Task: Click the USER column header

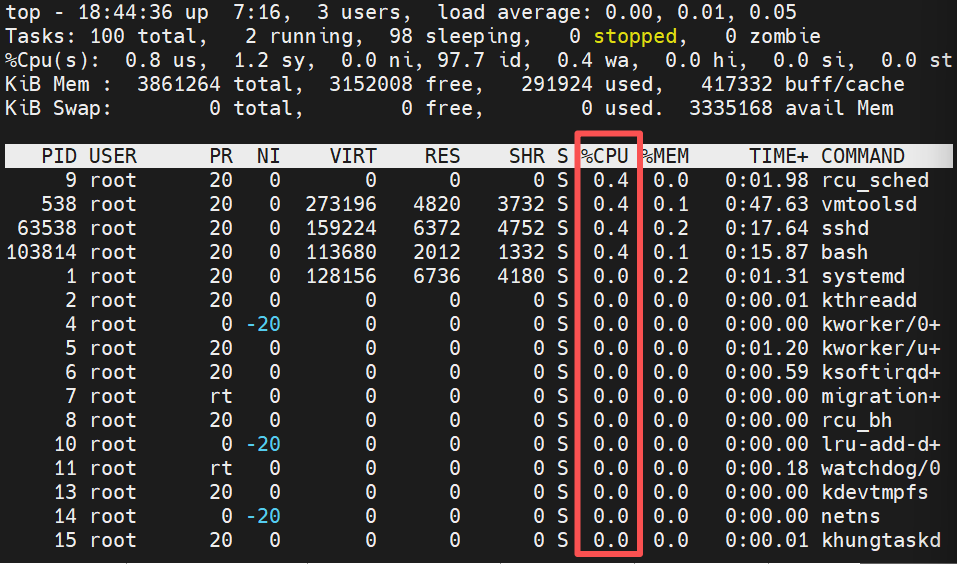Action: 113,156
